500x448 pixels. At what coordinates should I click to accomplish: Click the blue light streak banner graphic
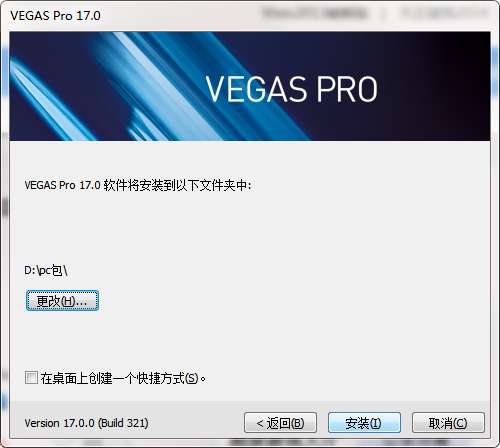[133, 87]
